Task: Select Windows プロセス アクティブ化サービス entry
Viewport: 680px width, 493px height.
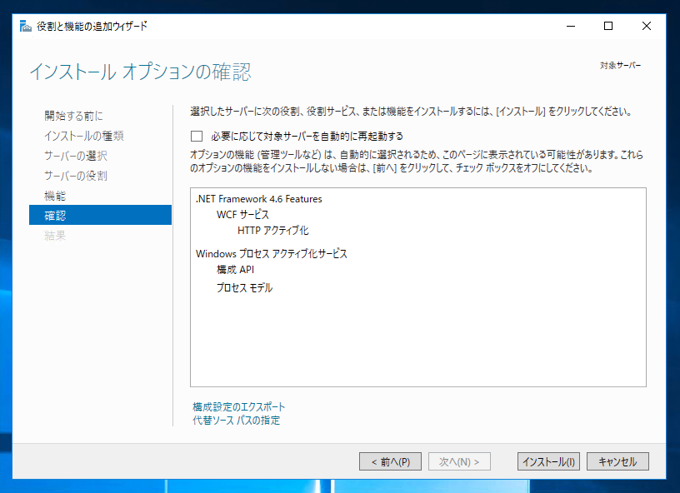Action: click(271, 254)
